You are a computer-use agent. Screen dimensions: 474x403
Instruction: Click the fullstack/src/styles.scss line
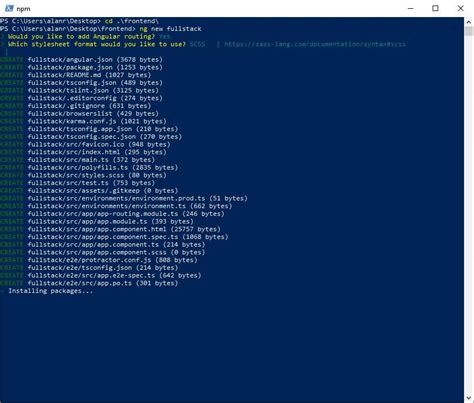(83, 175)
